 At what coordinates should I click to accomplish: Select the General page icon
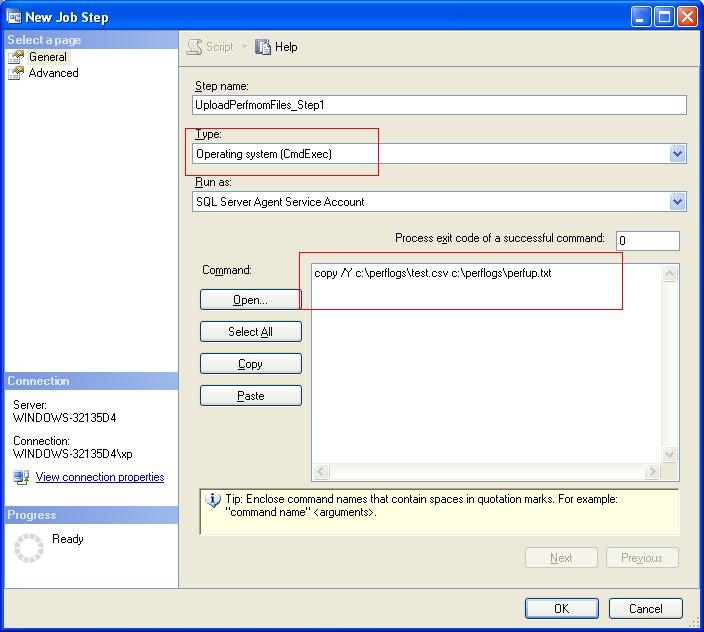click(16, 57)
